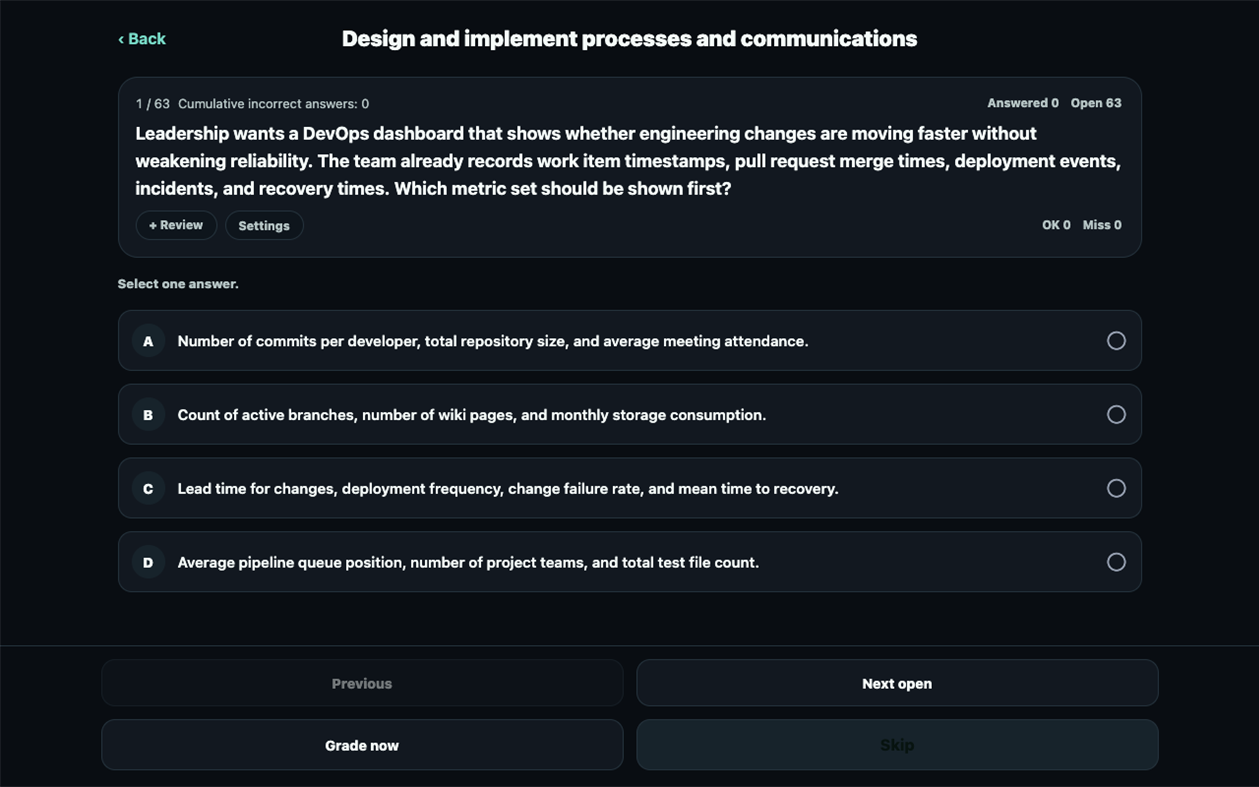Click the Skip button

pyautogui.click(x=897, y=745)
